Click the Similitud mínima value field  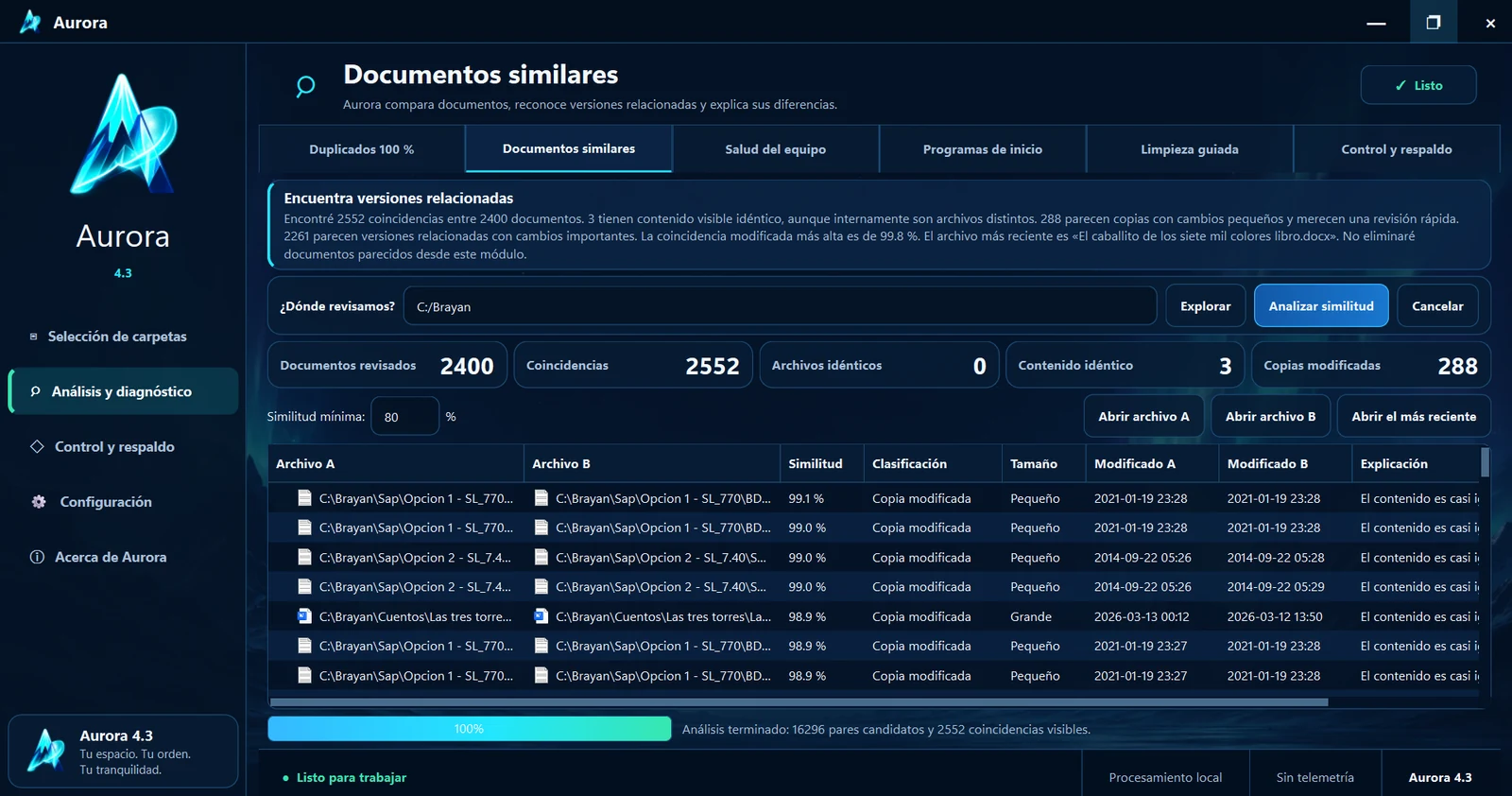[x=404, y=417]
